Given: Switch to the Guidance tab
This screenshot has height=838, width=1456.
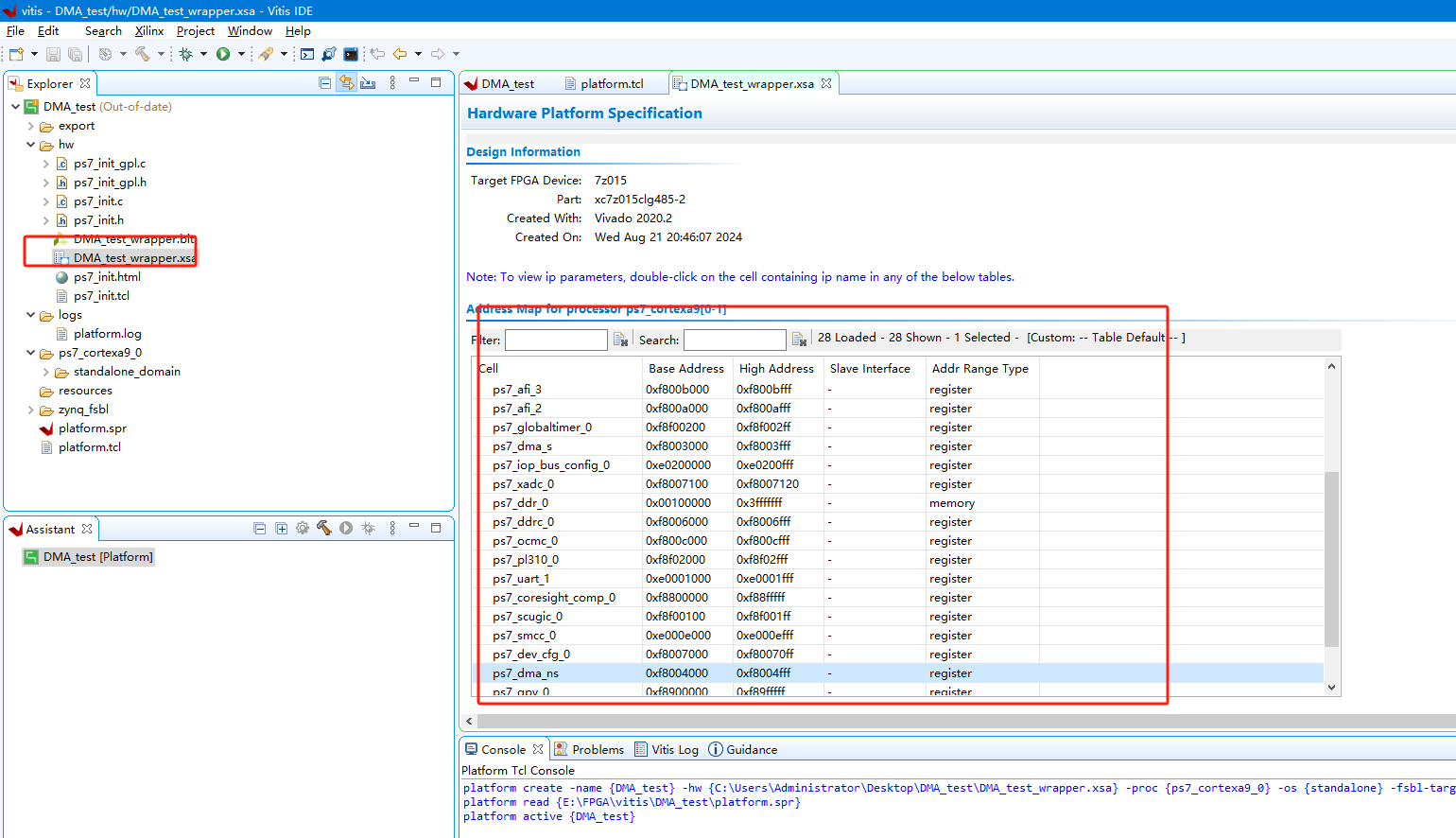Looking at the screenshot, I should tap(743, 749).
